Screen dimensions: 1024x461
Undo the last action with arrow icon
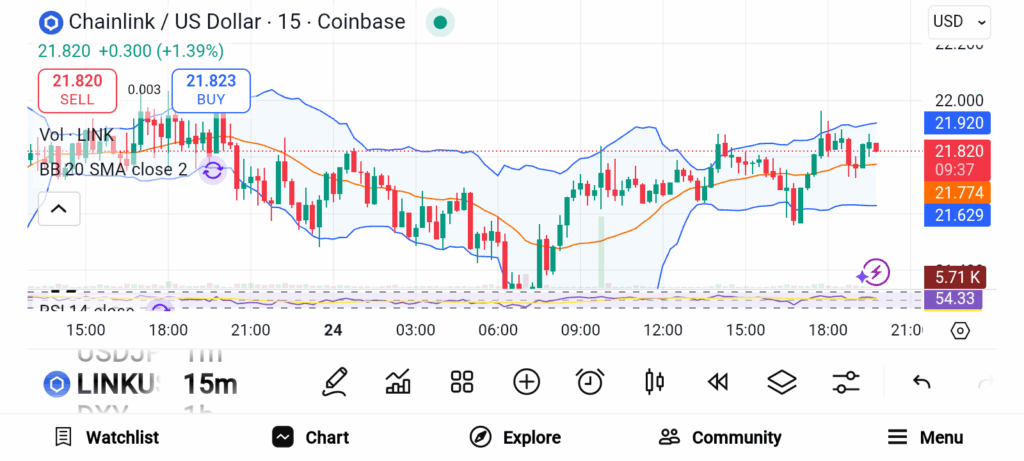922,381
